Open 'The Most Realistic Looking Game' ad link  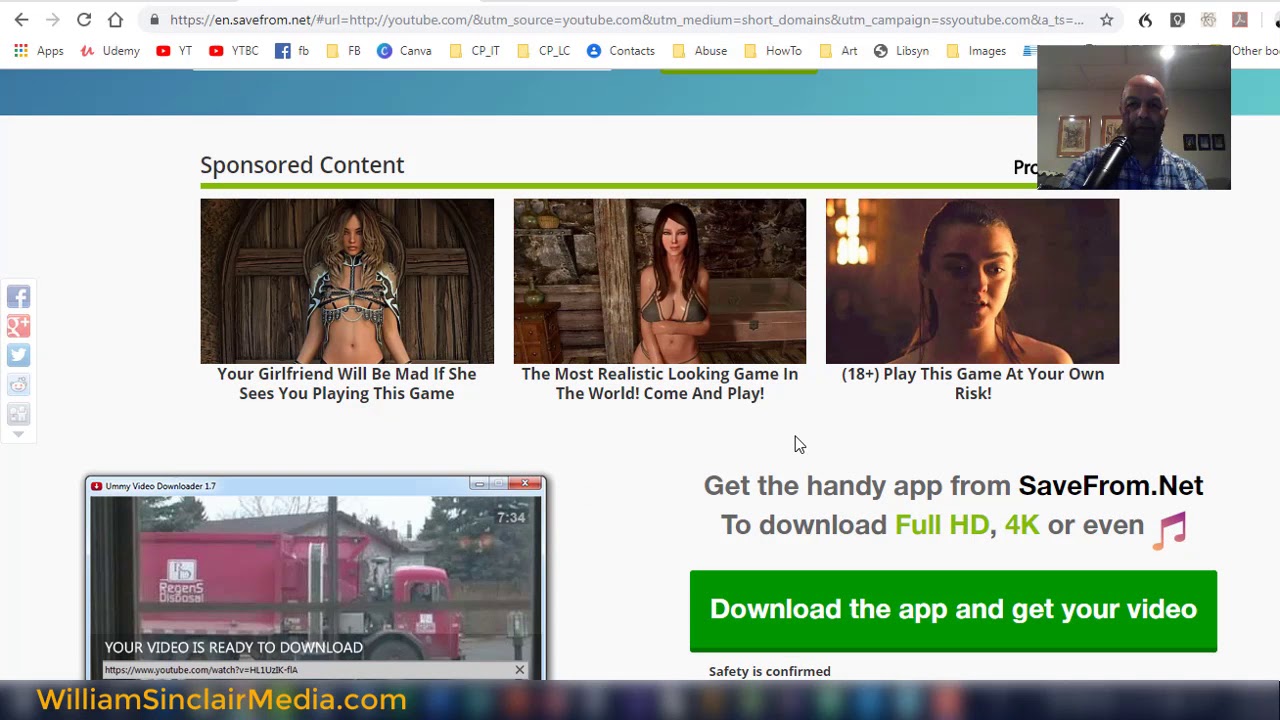[x=660, y=383]
